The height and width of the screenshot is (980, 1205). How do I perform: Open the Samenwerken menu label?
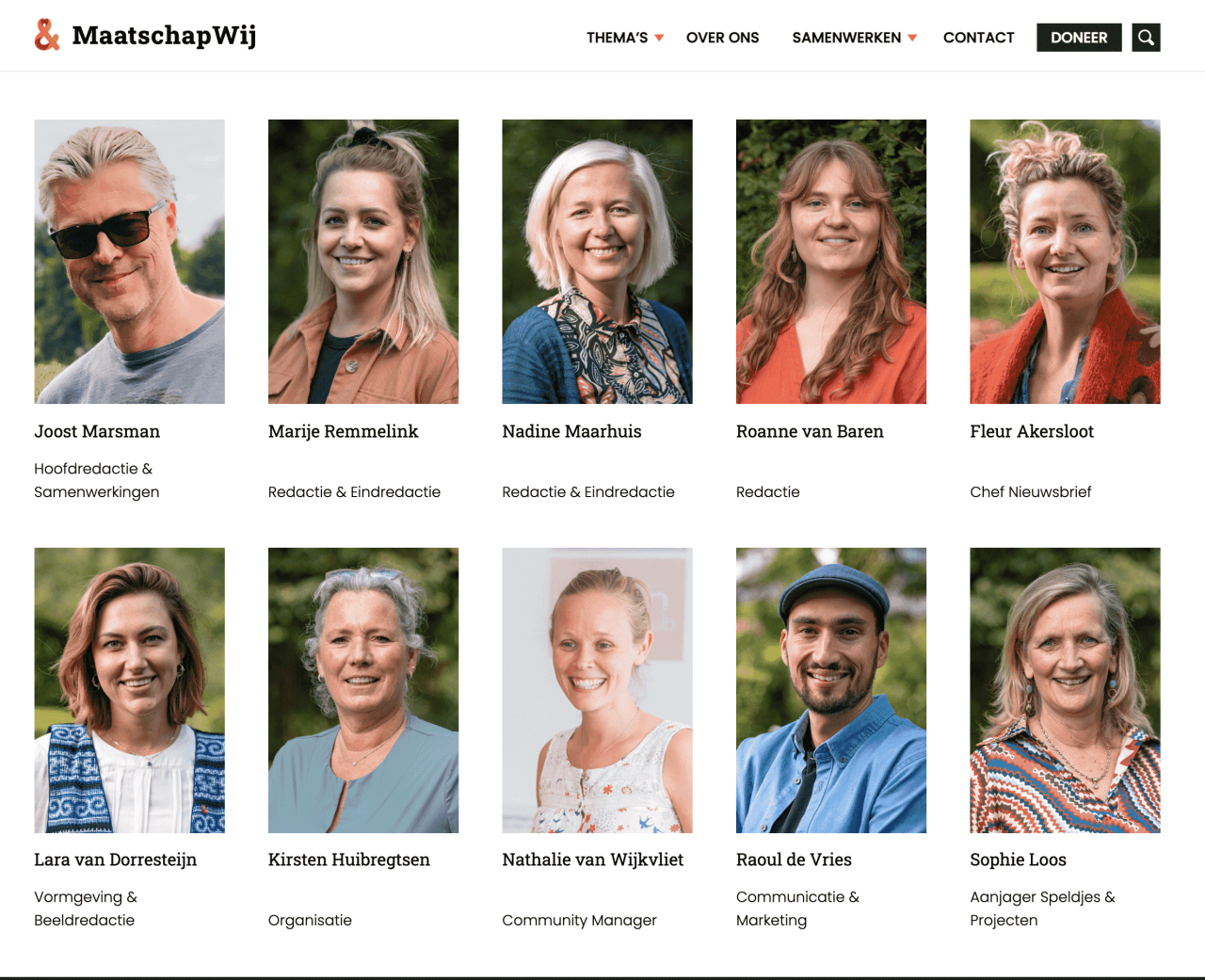(846, 38)
